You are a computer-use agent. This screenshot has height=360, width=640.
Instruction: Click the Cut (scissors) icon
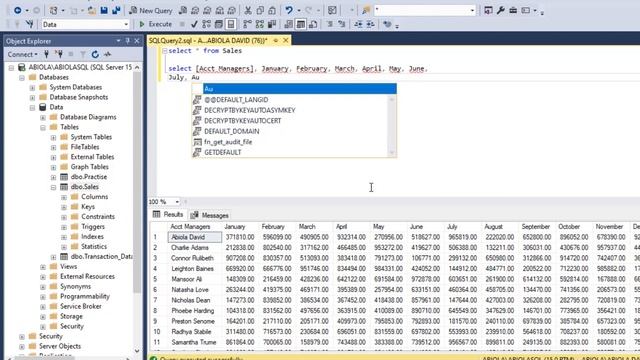coord(248,10)
